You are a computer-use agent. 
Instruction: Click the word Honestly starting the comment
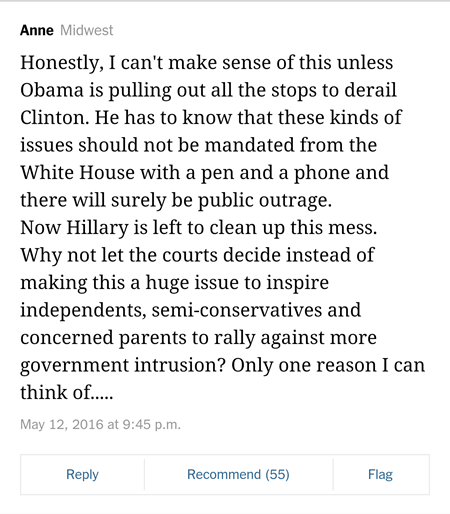(62, 63)
